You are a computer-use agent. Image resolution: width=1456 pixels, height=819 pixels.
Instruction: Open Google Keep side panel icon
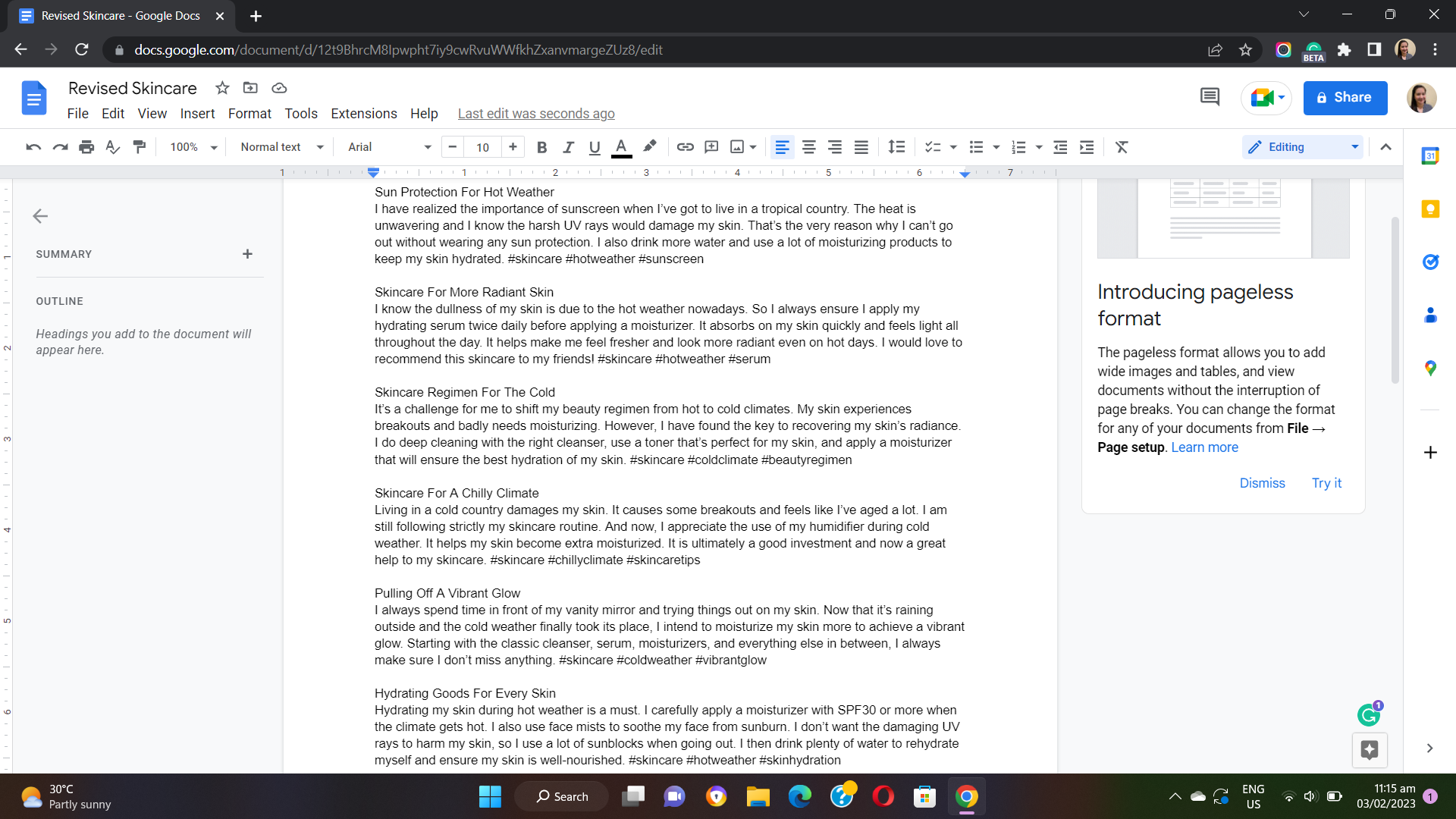tap(1430, 209)
